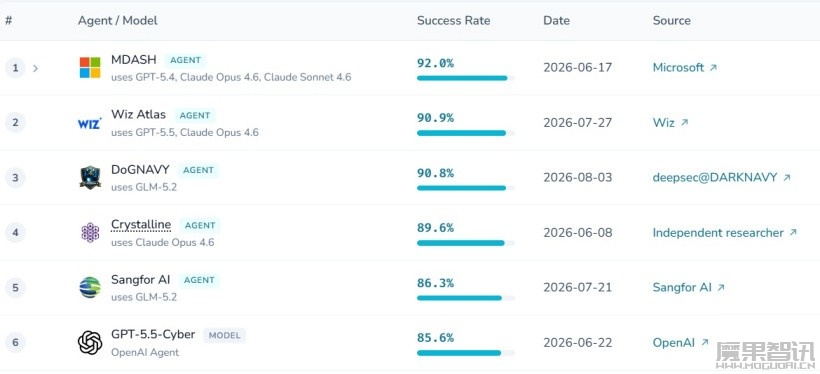Click the GPT-5.5-Cyber 85.6% progress bar
The width and height of the screenshot is (820, 374).
click(x=465, y=353)
